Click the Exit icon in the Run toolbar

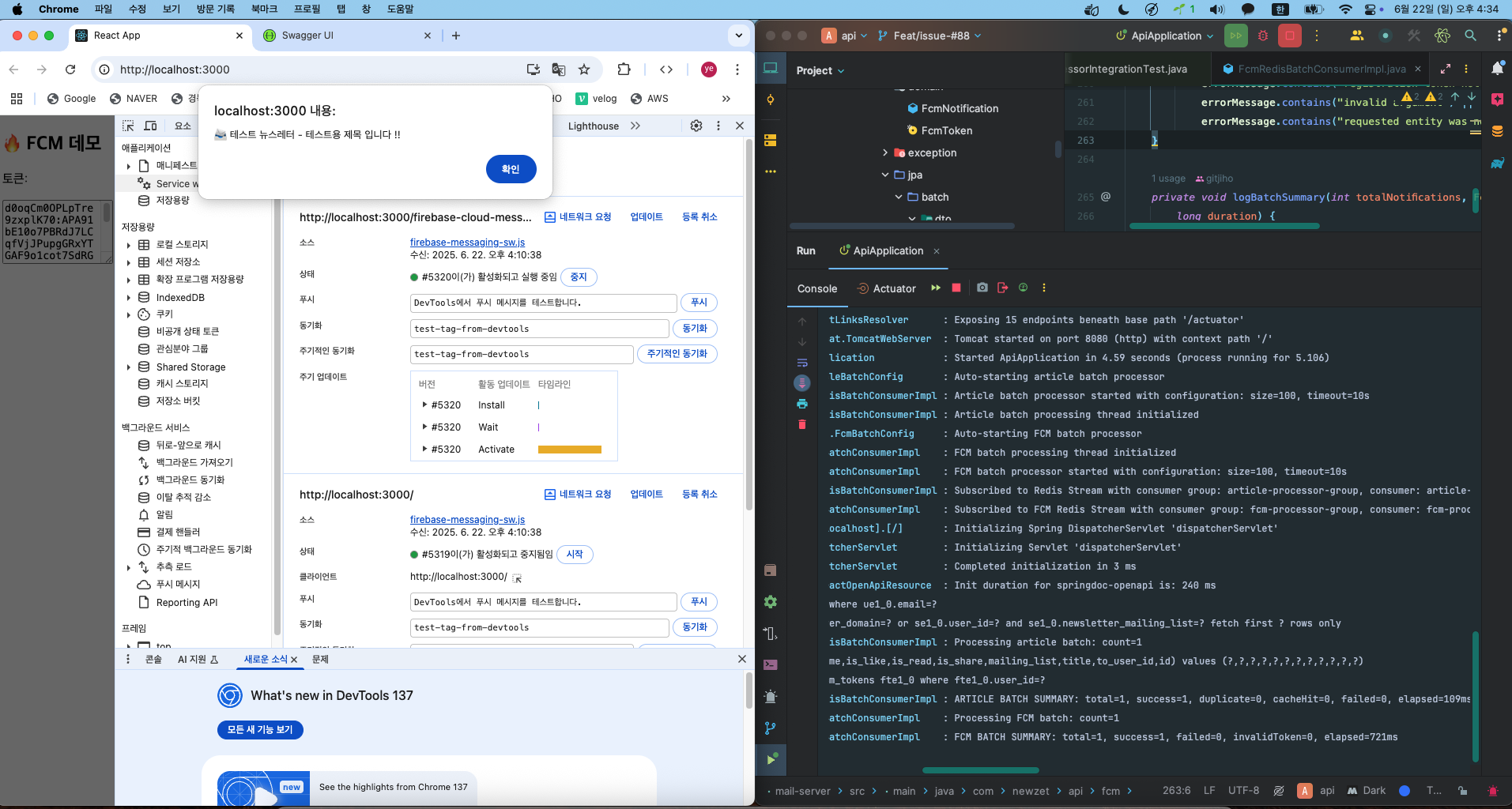pyautogui.click(x=1002, y=288)
